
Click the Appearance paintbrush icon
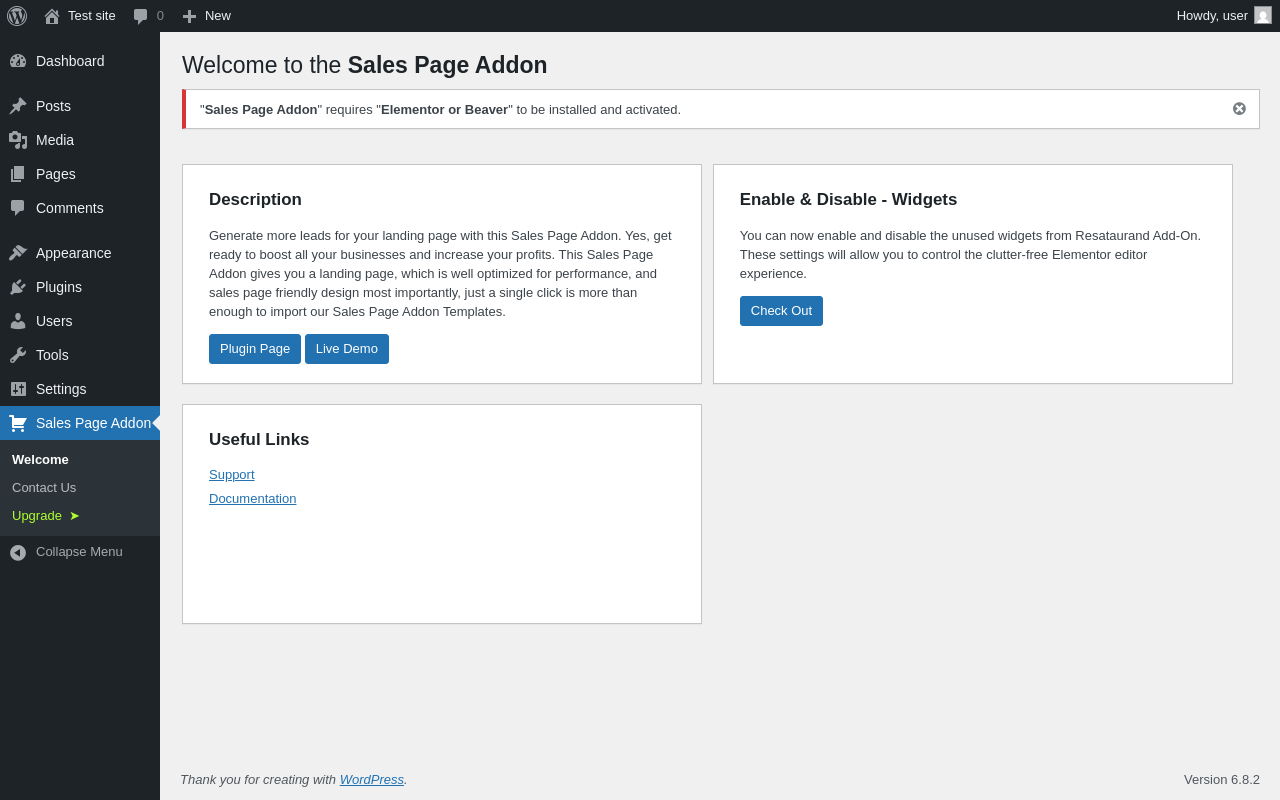click(18, 253)
